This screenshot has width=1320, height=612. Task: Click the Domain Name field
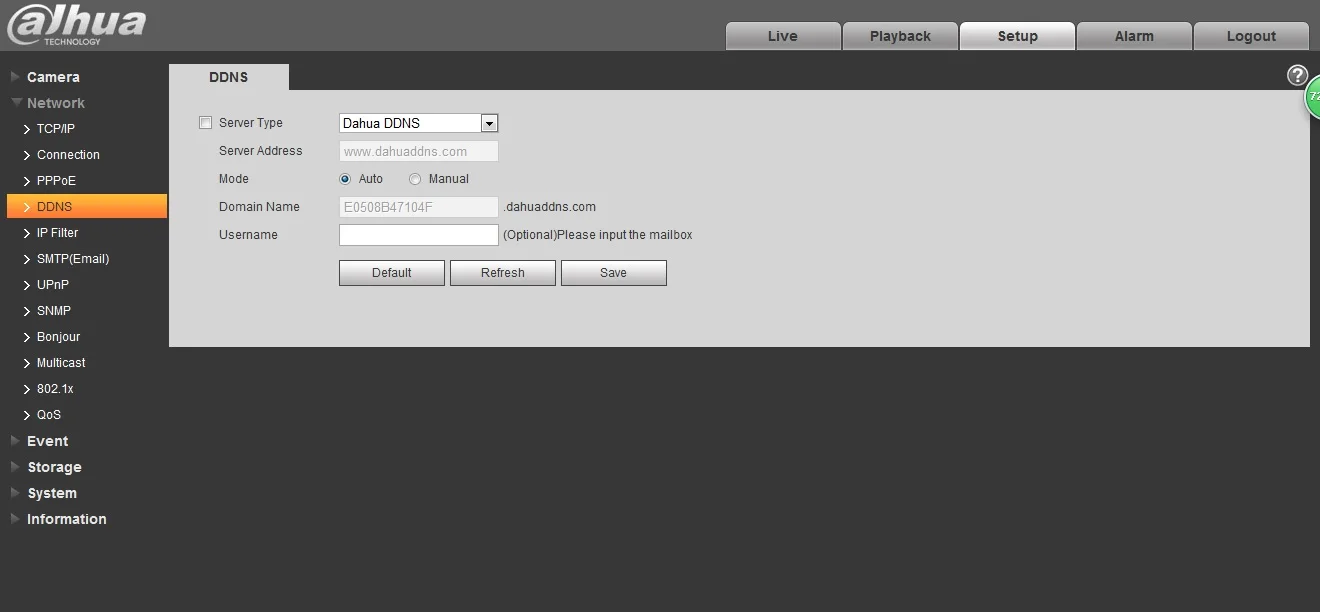418,207
